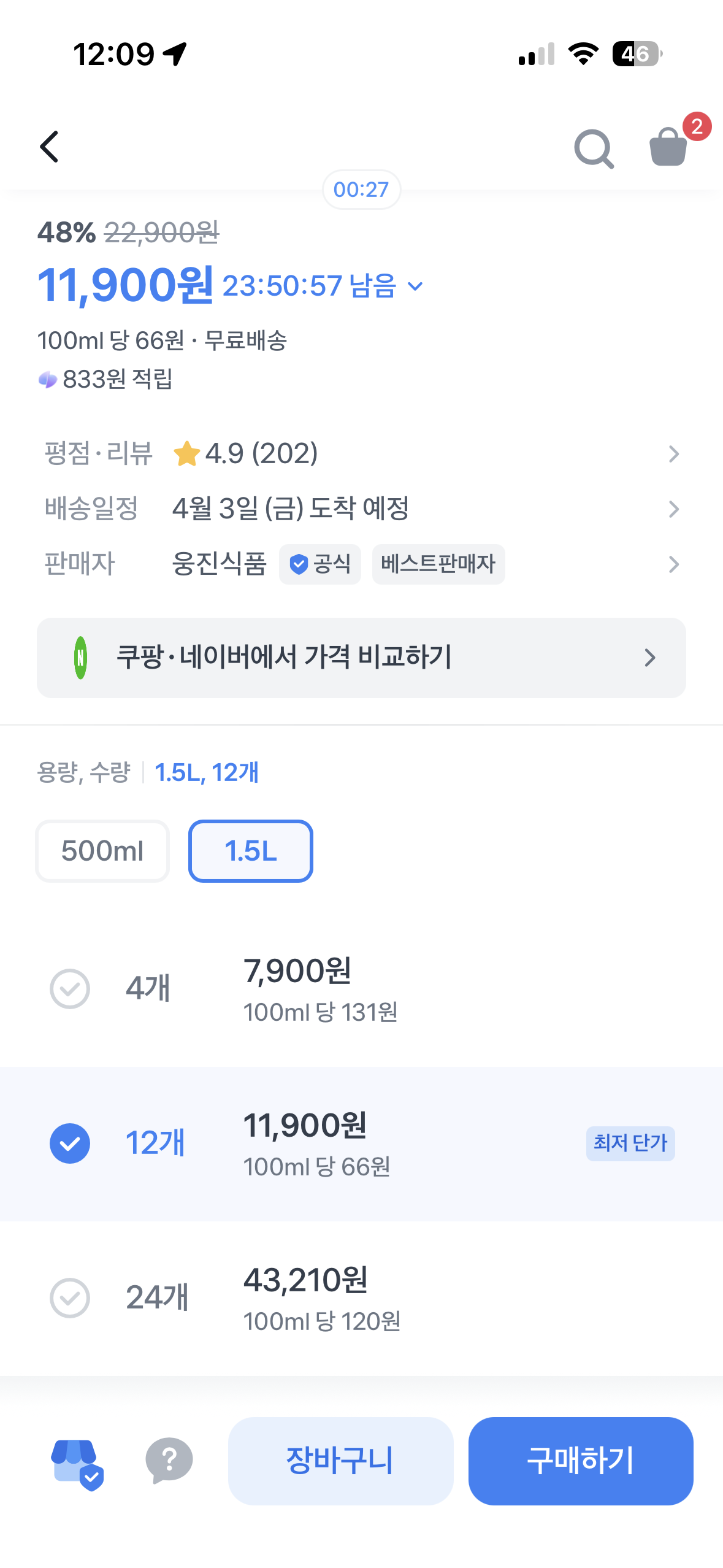Tap the green Naver N icon
Image resolution: width=723 pixels, height=1568 pixels.
click(80, 658)
